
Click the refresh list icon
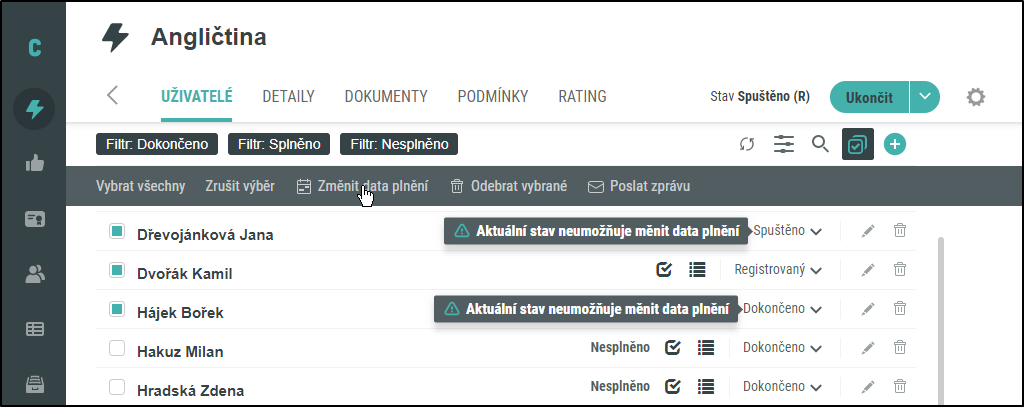746,145
